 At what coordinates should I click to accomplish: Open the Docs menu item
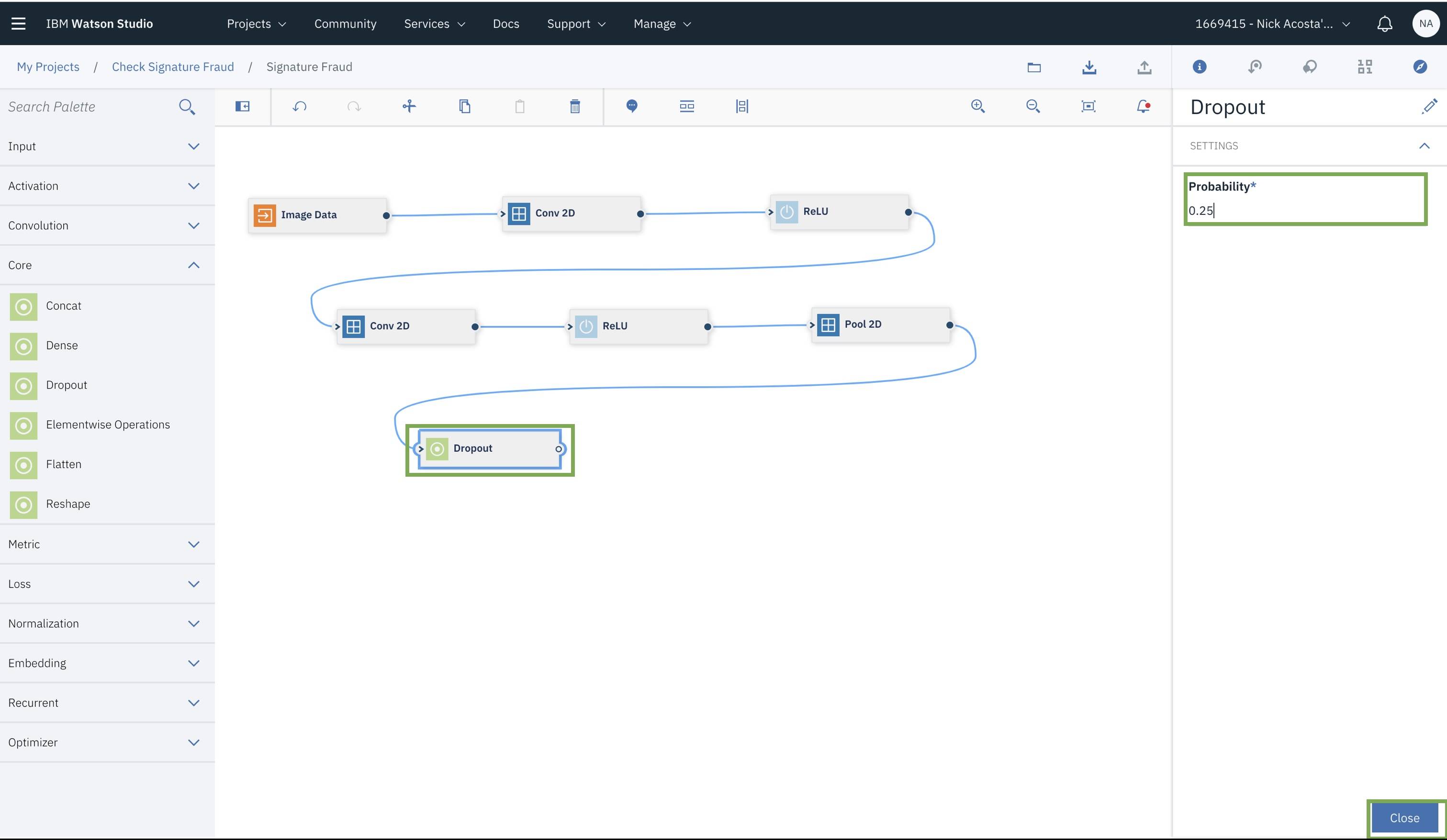(506, 23)
